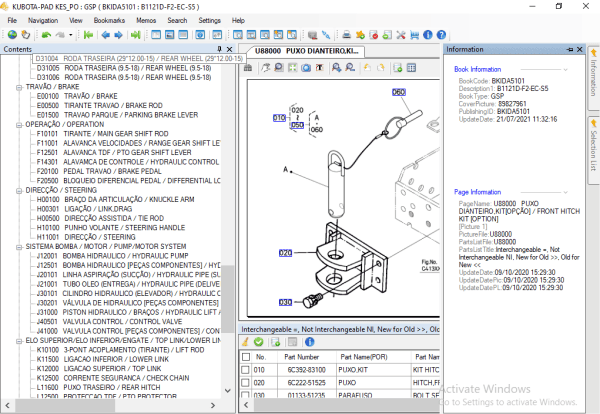The image size is (600, 414).
Task: Click the Part Number column header
Action: (x=302, y=357)
